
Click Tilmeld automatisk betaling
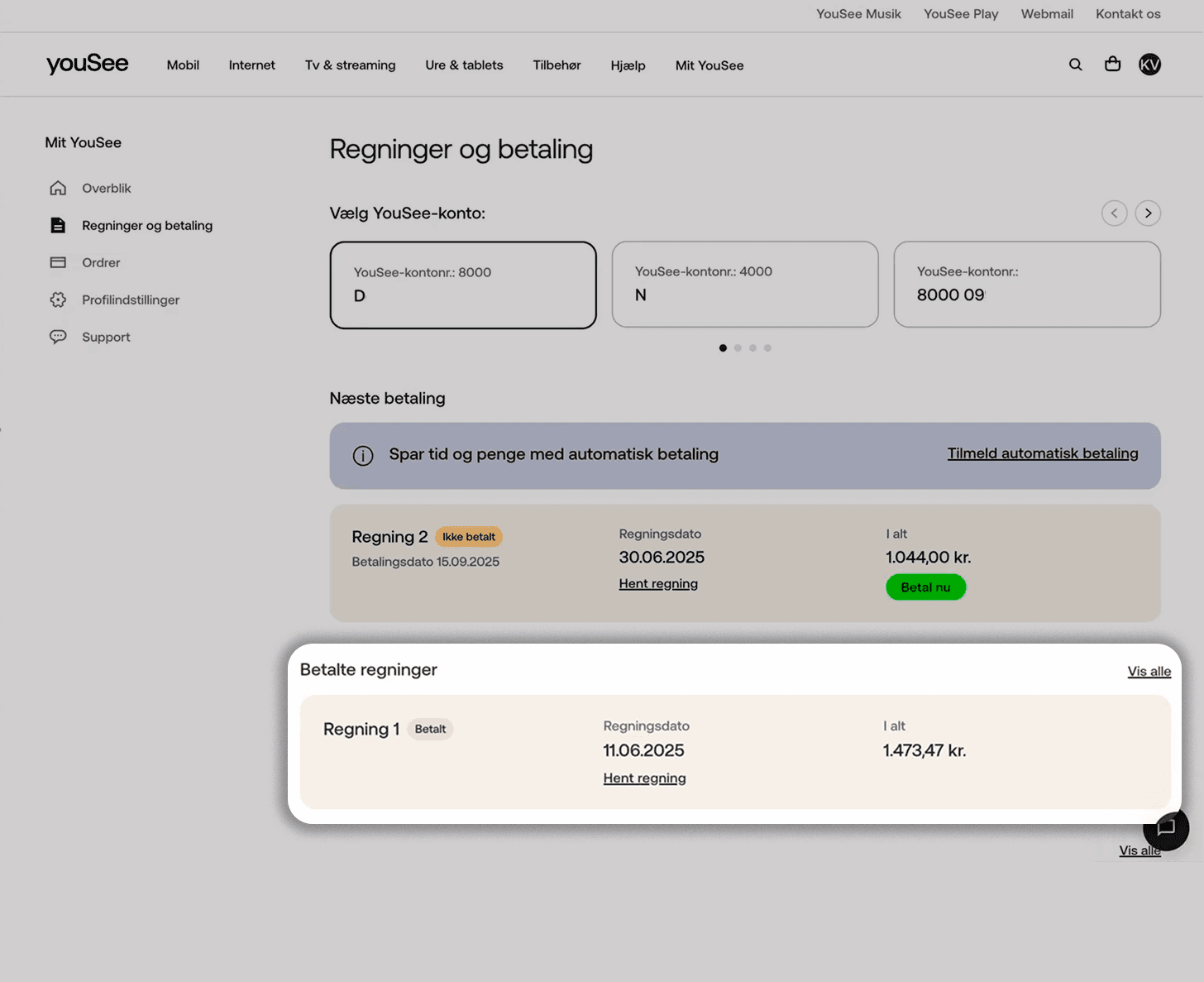(1043, 453)
